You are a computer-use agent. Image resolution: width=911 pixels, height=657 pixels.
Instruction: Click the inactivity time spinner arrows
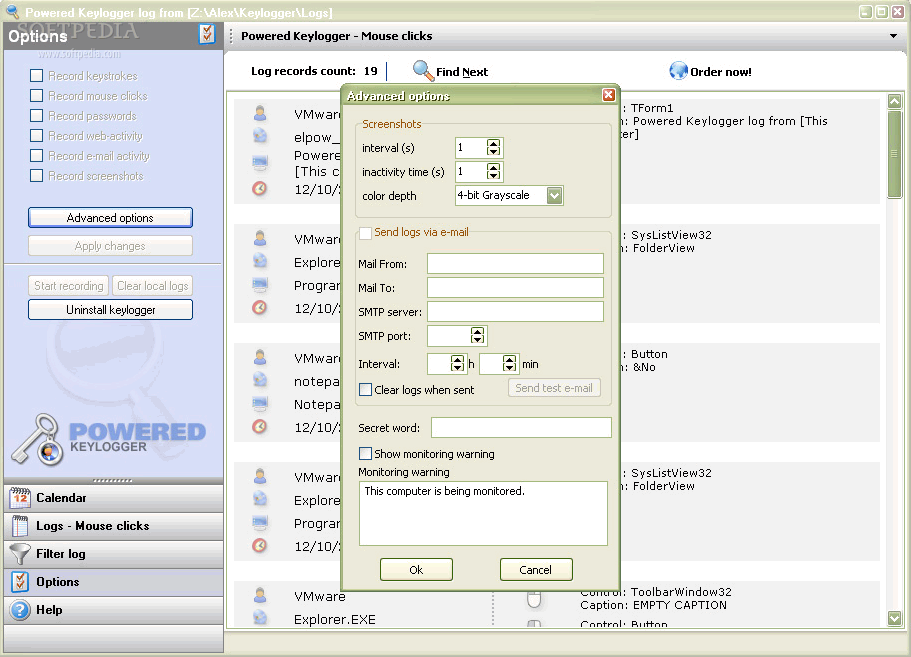(x=493, y=171)
